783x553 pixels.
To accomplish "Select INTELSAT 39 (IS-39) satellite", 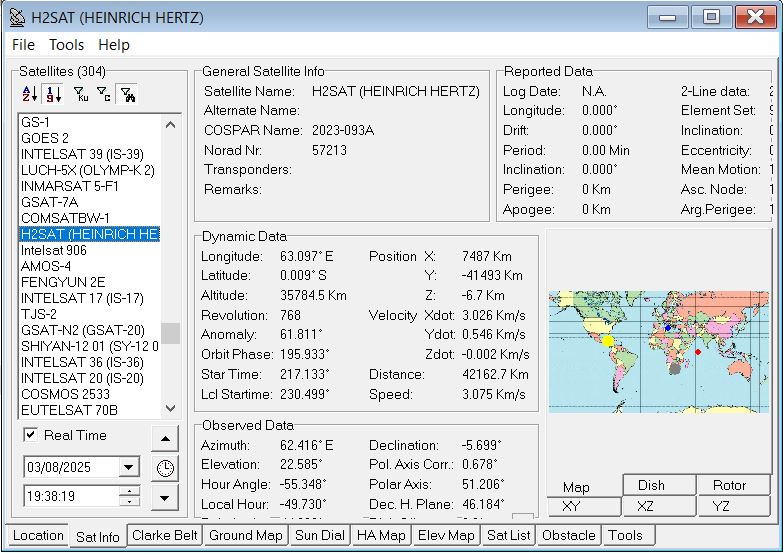I will click(90, 154).
